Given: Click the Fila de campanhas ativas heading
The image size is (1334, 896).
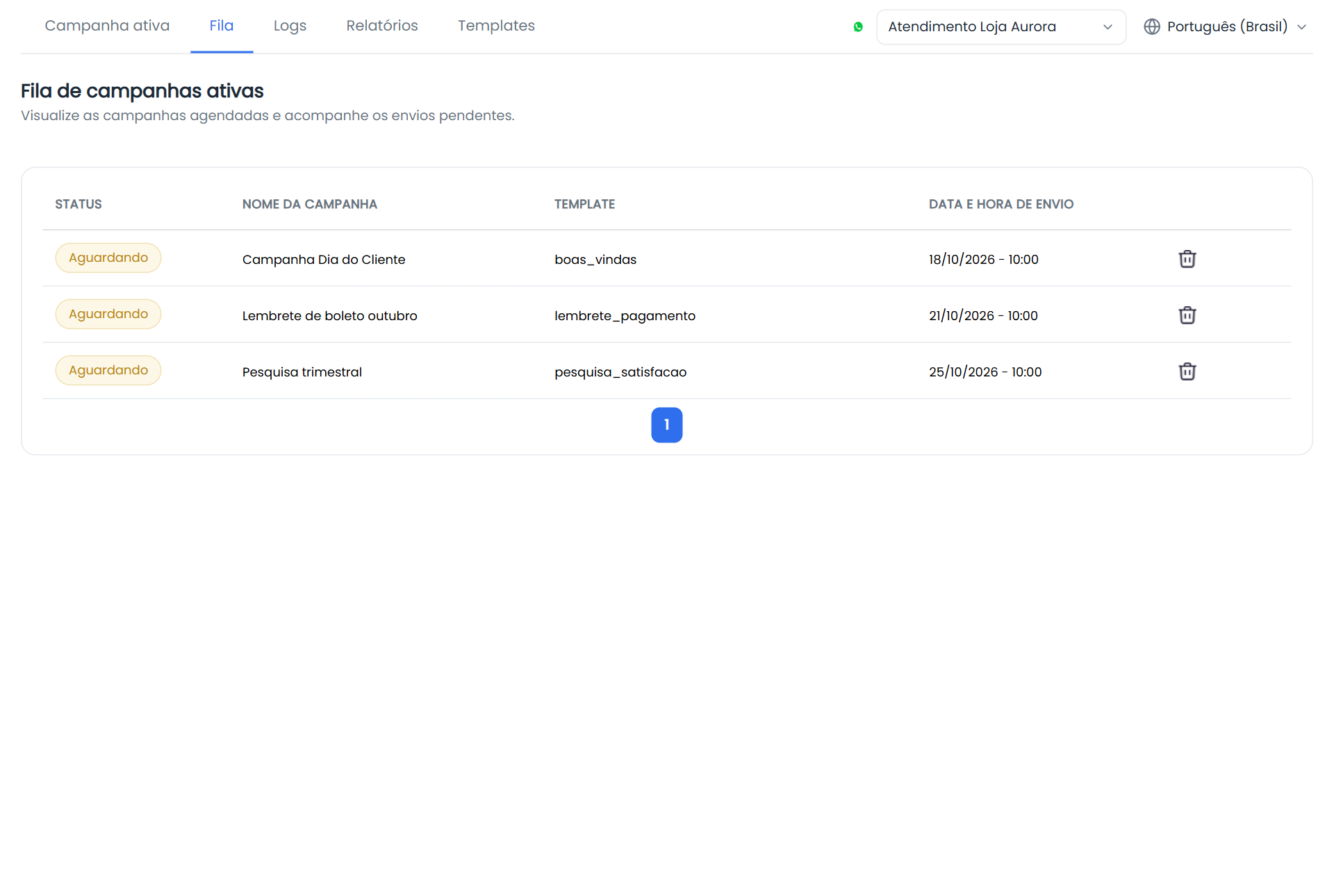Looking at the screenshot, I should pos(142,91).
